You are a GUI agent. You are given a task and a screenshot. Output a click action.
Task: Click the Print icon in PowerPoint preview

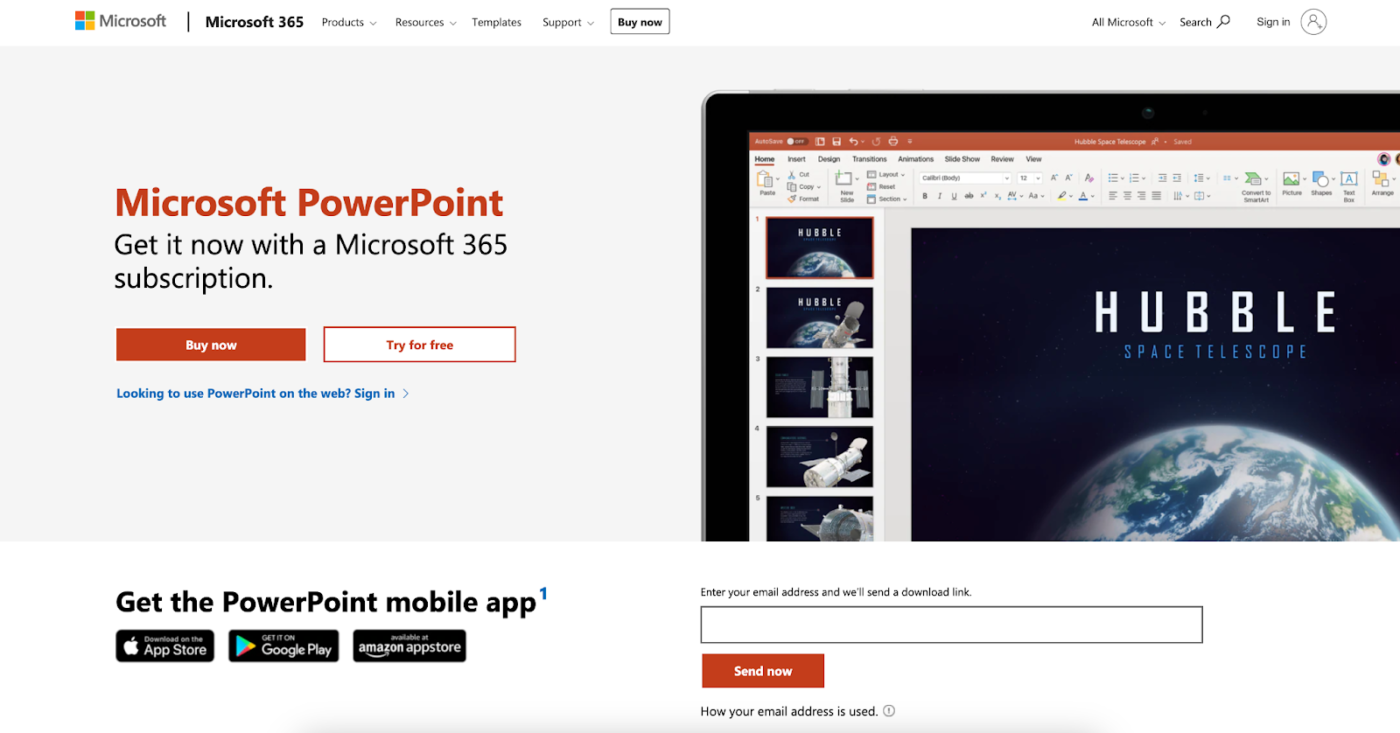tap(893, 142)
